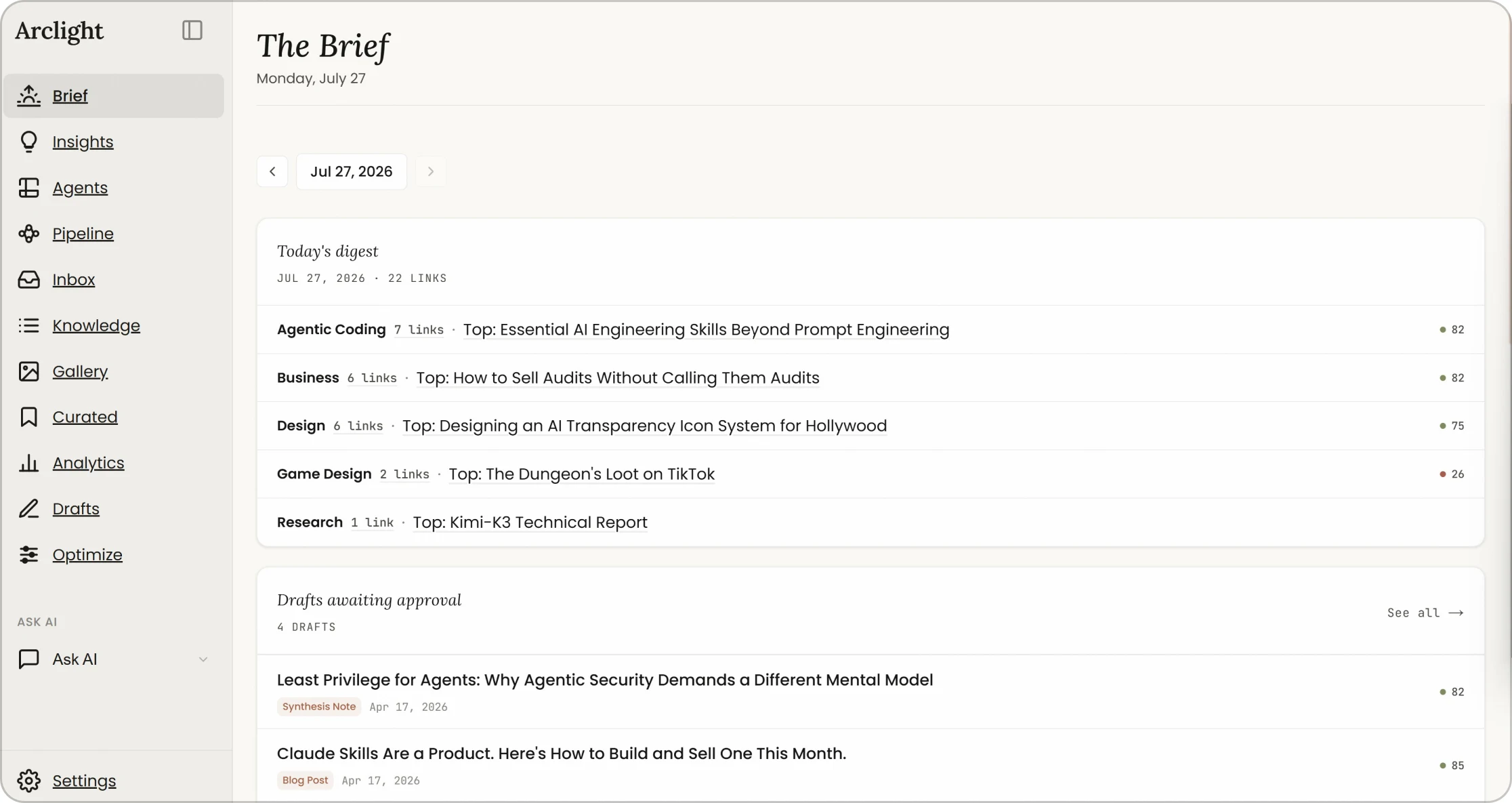Open the Jul 27, 2026 date picker
Screen dimensions: 1512x803
(x=351, y=171)
